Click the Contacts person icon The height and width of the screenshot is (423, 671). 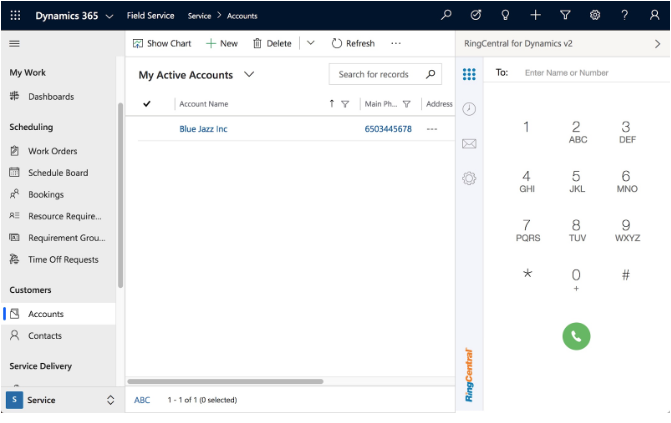click(x=15, y=335)
